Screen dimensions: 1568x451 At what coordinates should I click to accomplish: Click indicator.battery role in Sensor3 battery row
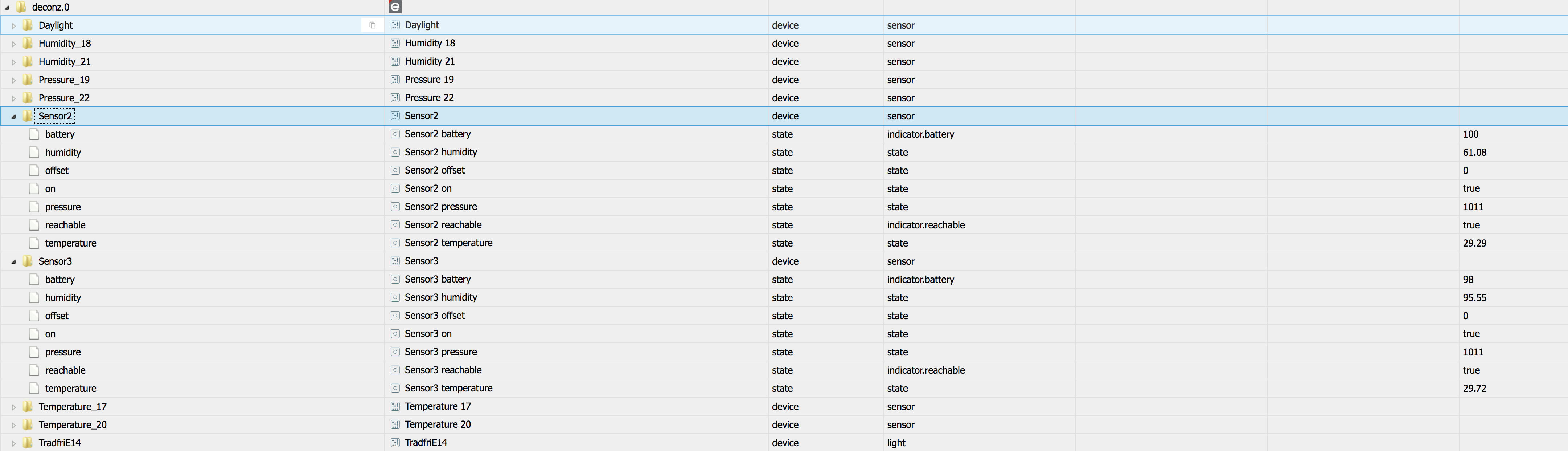pos(920,279)
